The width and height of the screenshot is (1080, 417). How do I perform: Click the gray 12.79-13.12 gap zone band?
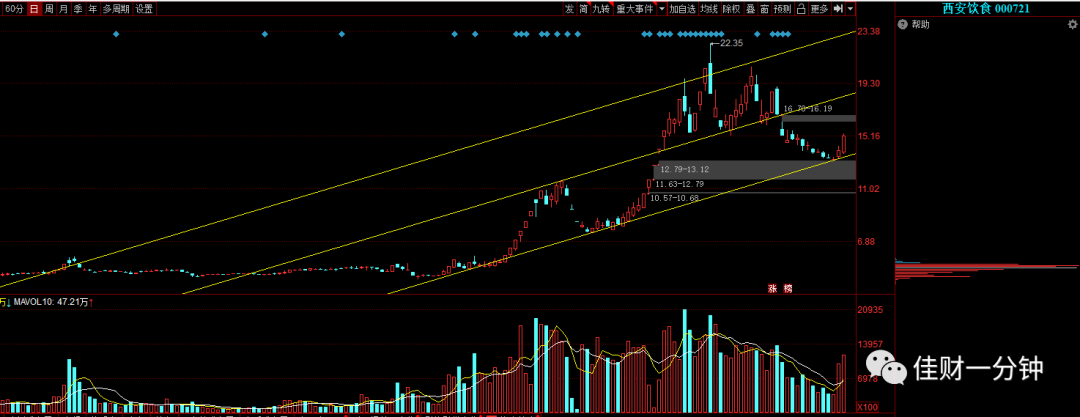(x=754, y=170)
